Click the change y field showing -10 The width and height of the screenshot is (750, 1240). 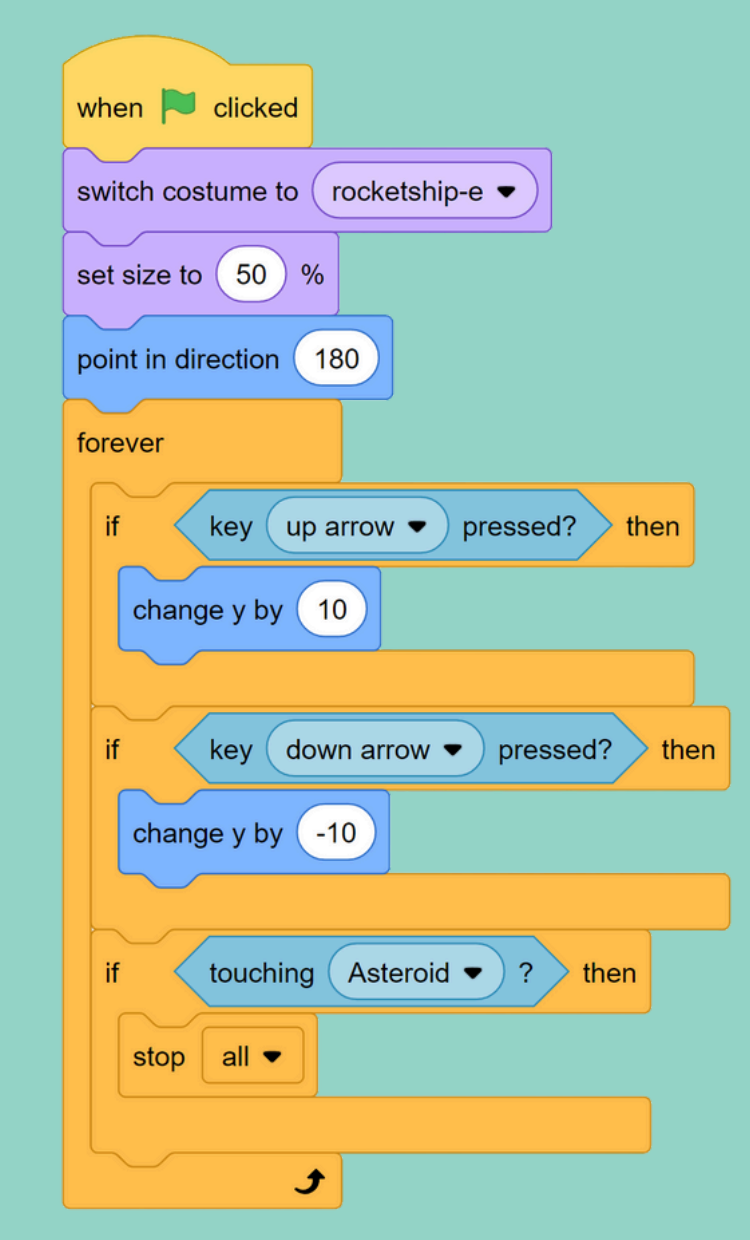click(335, 833)
